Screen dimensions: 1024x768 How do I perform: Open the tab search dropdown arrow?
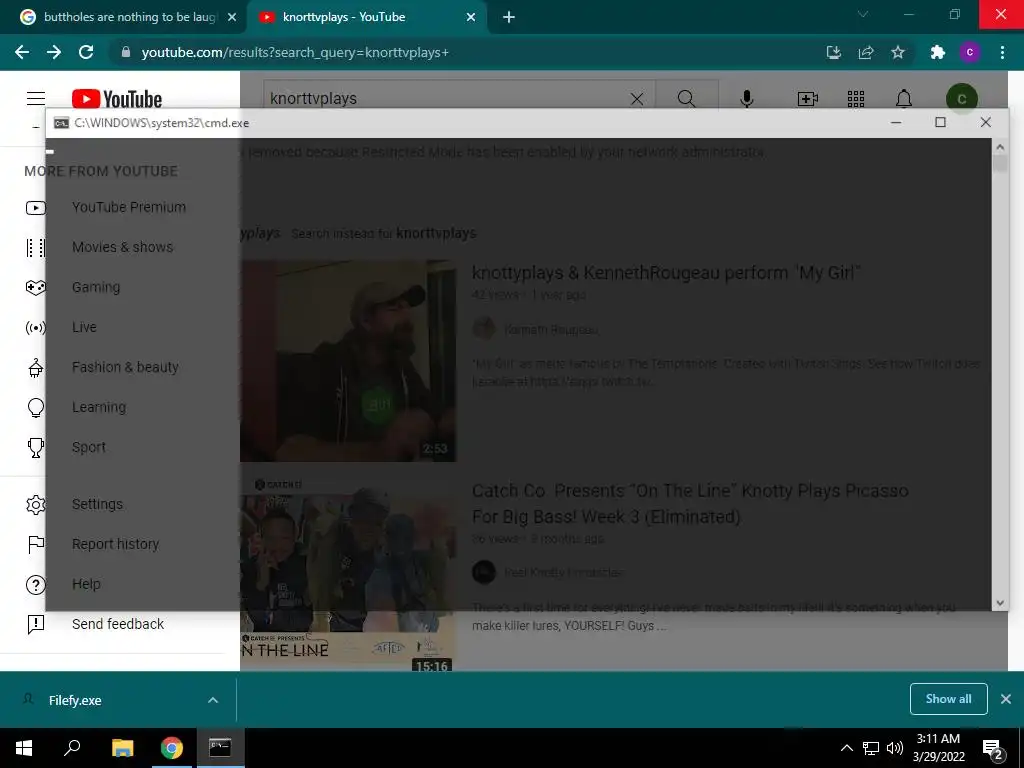(x=863, y=14)
